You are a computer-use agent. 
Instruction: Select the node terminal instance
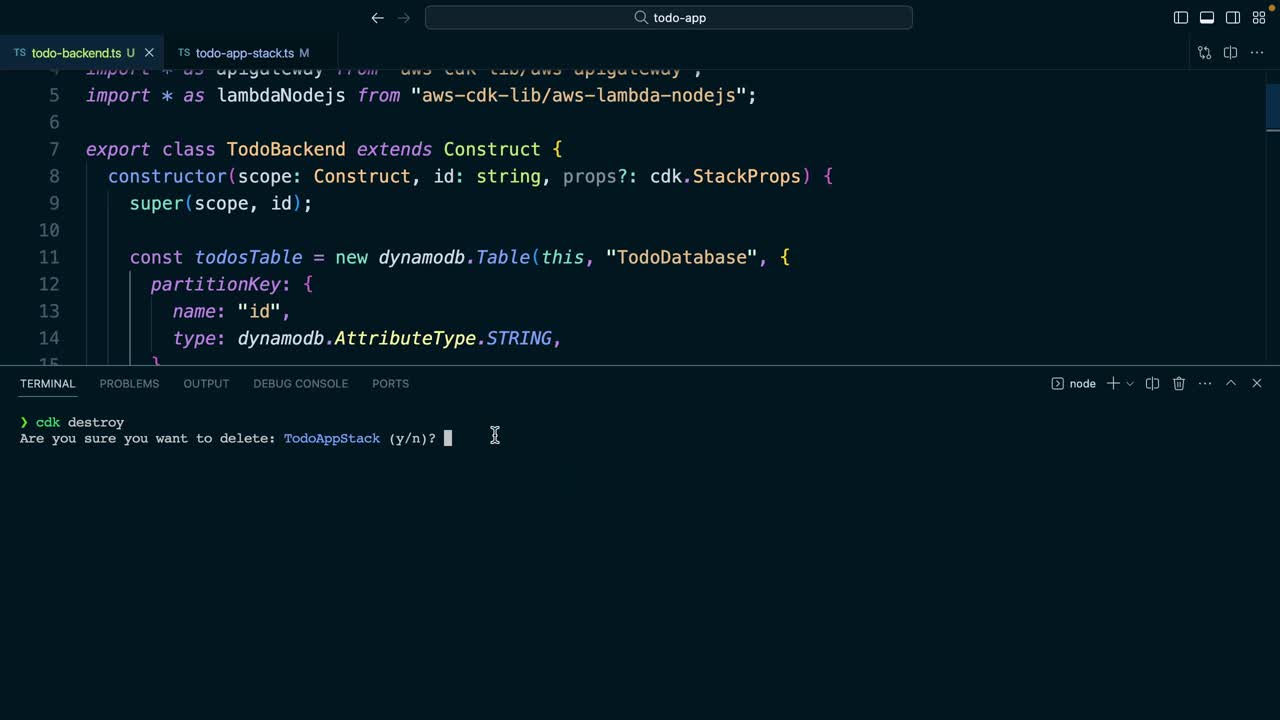click(x=1073, y=384)
